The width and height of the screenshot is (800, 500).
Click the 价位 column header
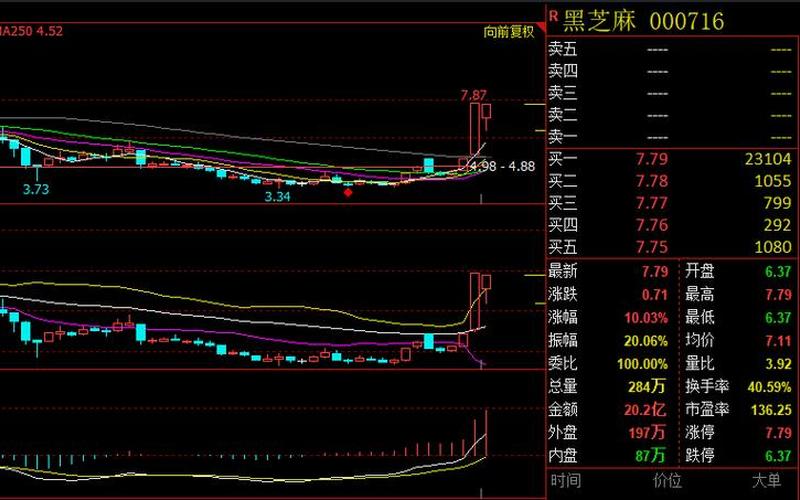pyautogui.click(x=667, y=481)
